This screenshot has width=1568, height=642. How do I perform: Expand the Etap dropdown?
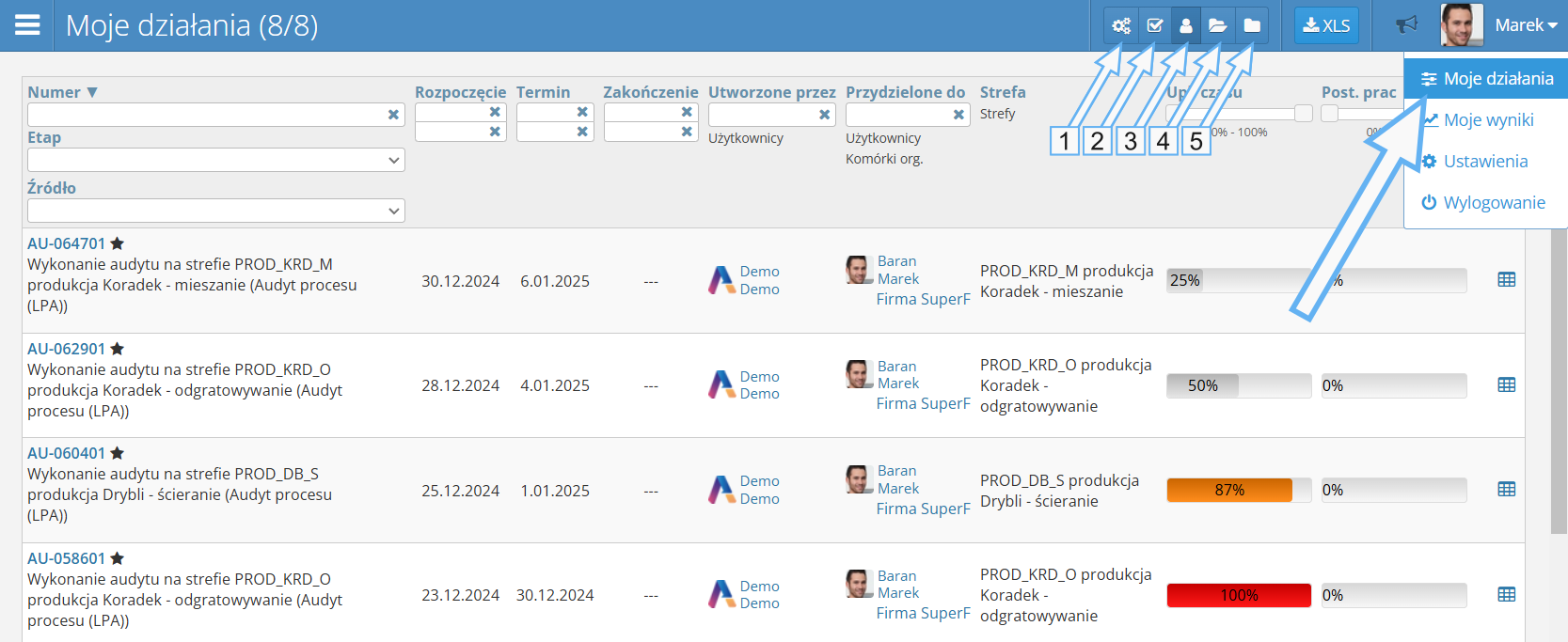[216, 161]
